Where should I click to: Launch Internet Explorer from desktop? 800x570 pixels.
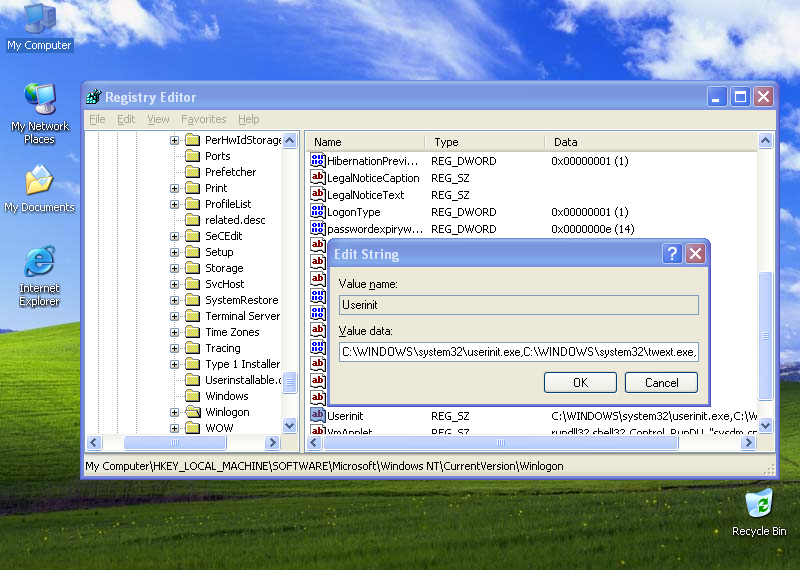[39, 276]
